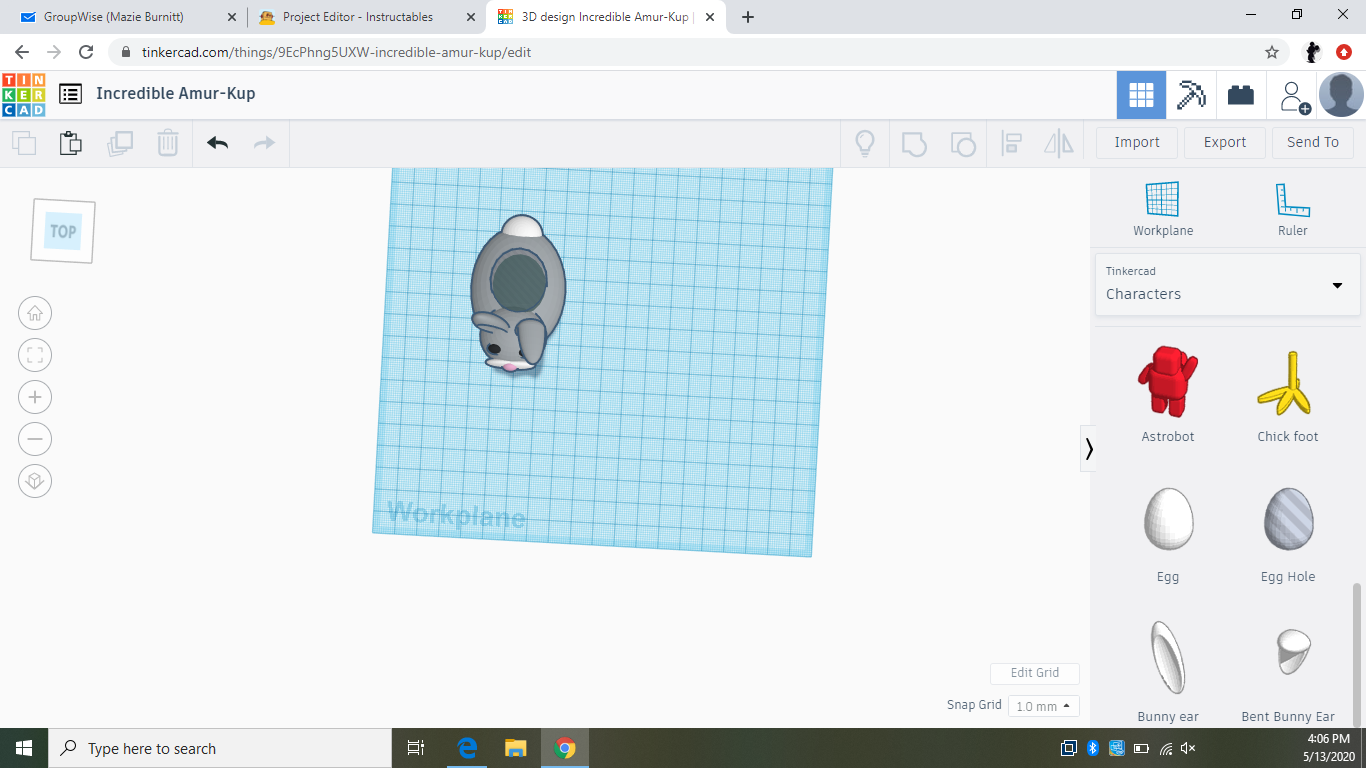Click the Copy toolbar icon
The width and height of the screenshot is (1366, 768).
(24, 143)
